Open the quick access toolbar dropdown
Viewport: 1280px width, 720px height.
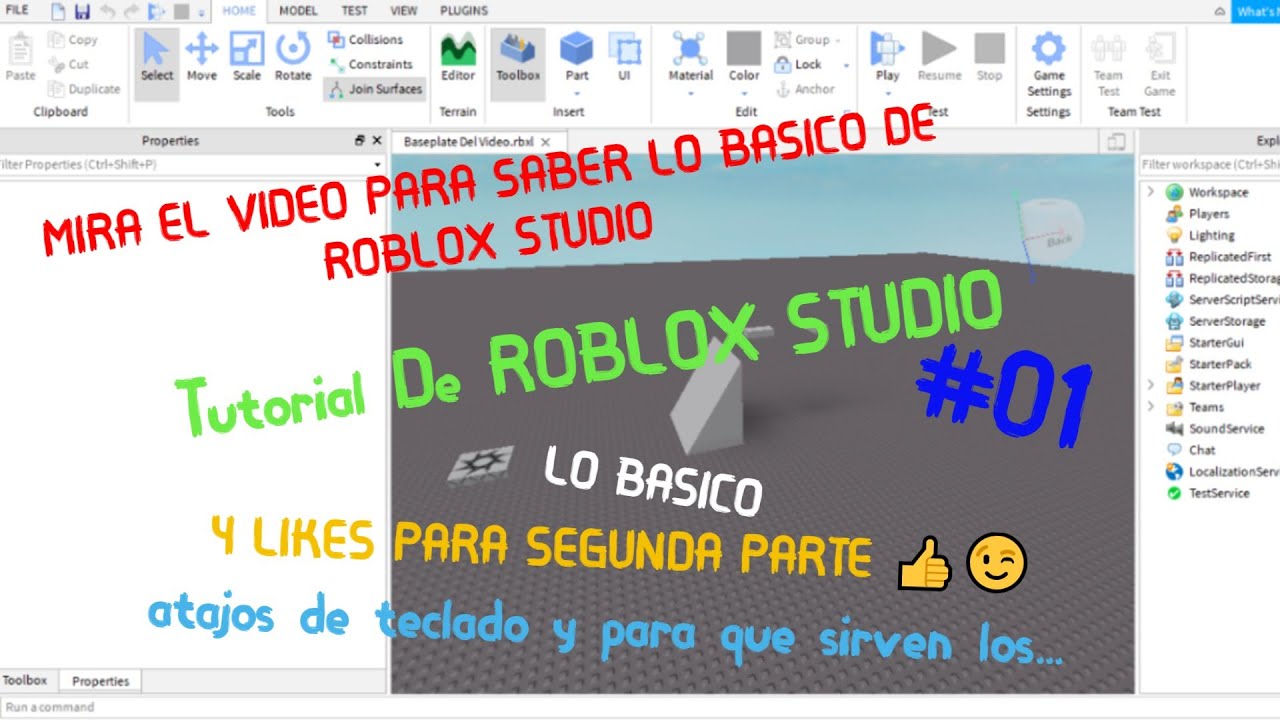pos(201,13)
